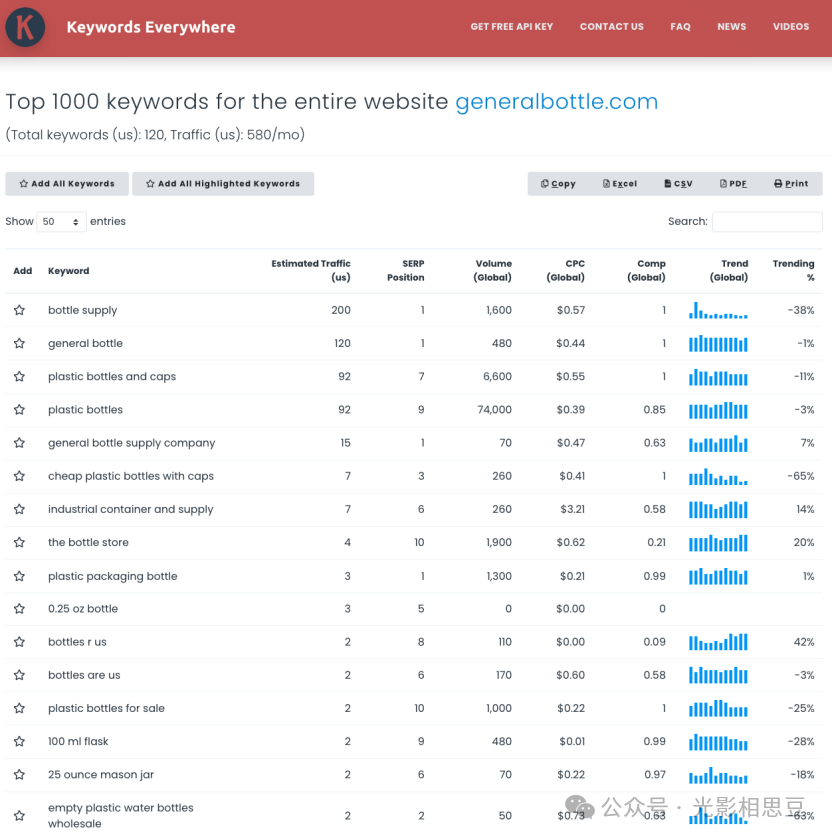The width and height of the screenshot is (832, 840).
Task: Go to Get Free API Key page
Action: coord(511,27)
